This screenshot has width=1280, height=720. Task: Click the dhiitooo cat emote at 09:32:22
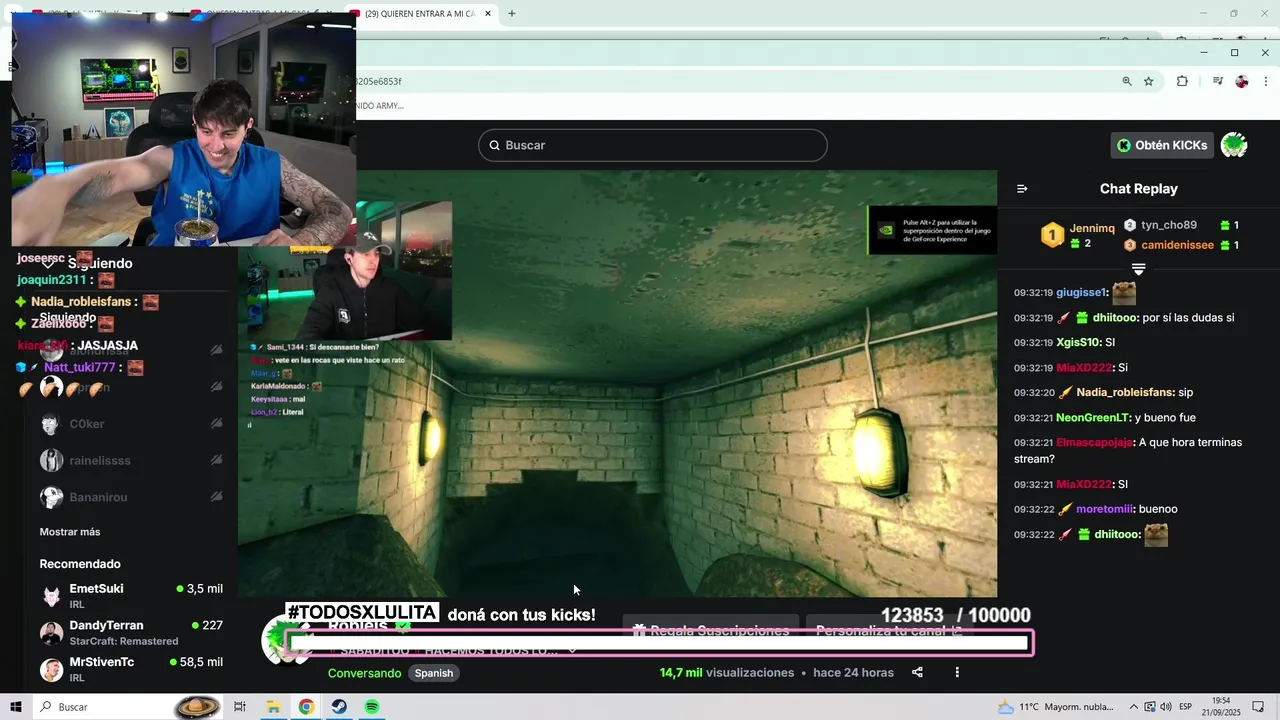(1156, 535)
